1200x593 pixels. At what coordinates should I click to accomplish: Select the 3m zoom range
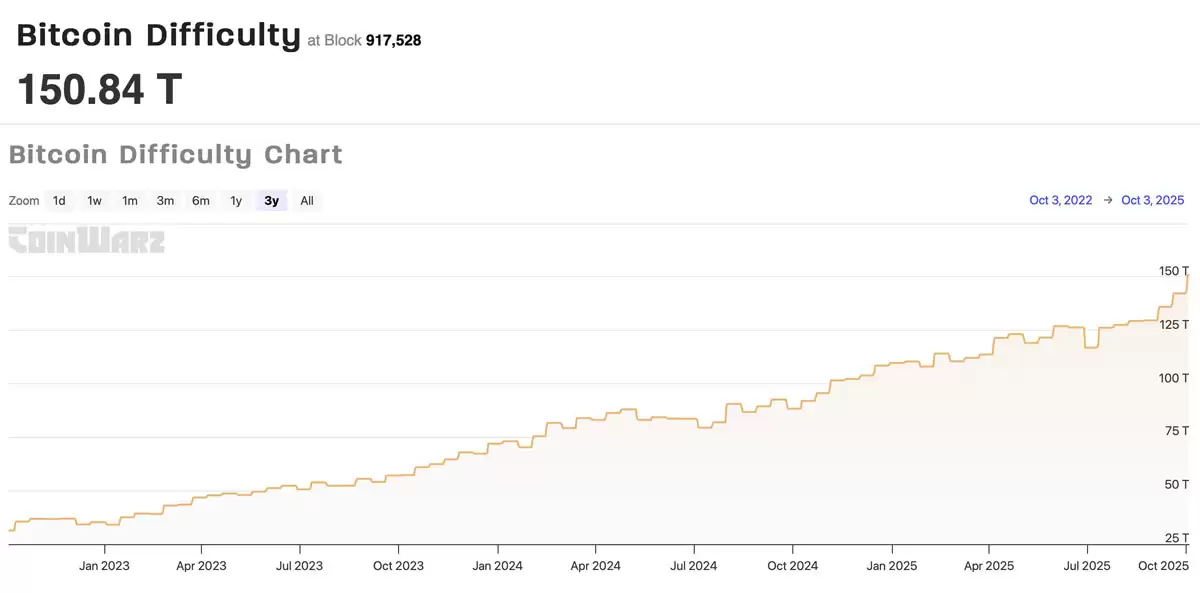(165, 200)
